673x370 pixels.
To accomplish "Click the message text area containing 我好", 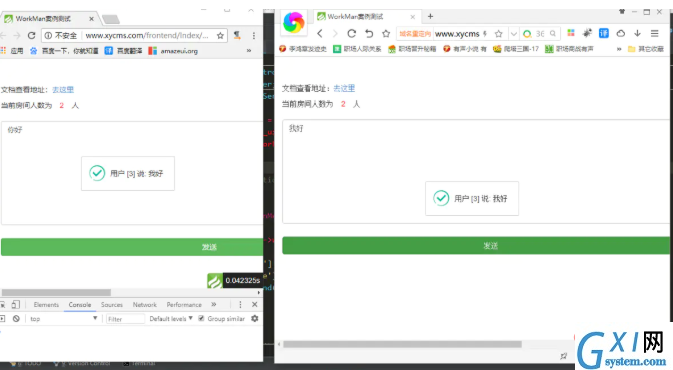I will 476,171.
